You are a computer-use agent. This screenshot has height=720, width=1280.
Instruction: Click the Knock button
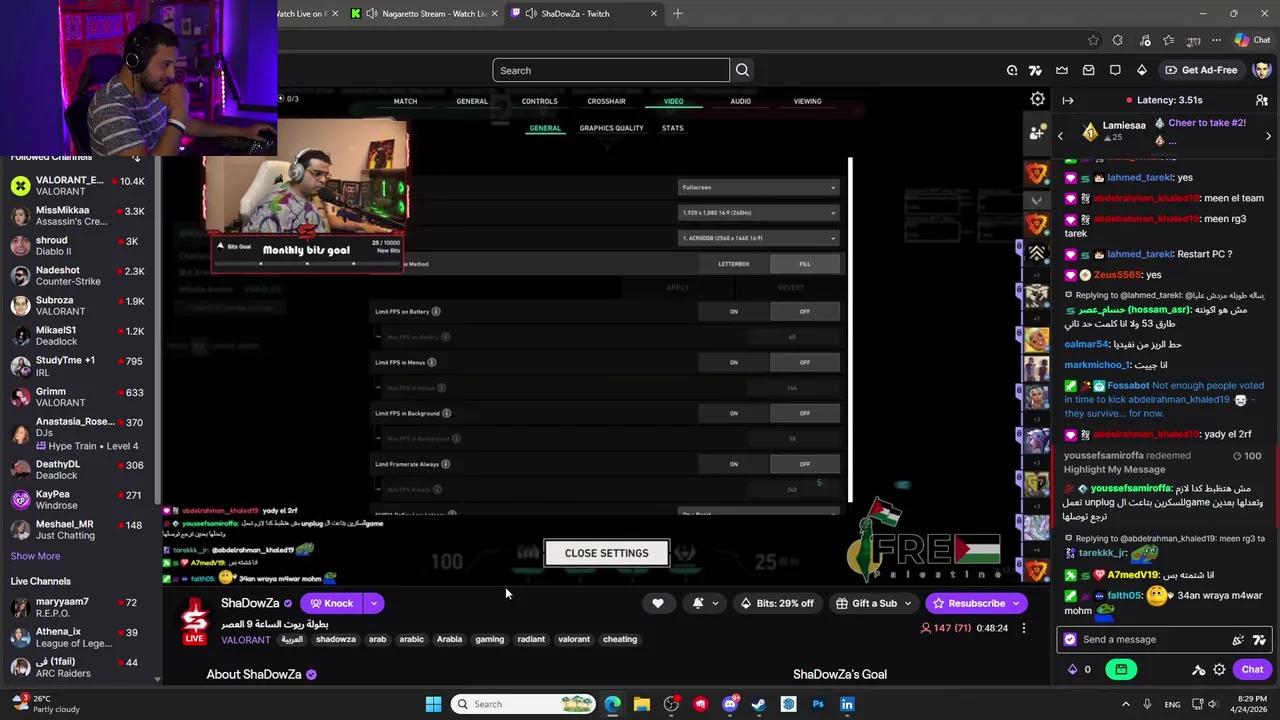tap(331, 603)
